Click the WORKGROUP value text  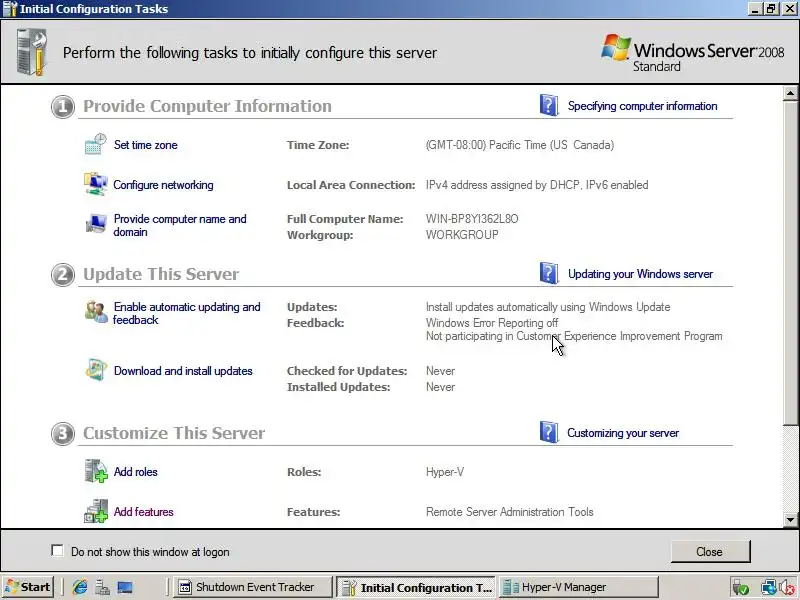coord(462,235)
